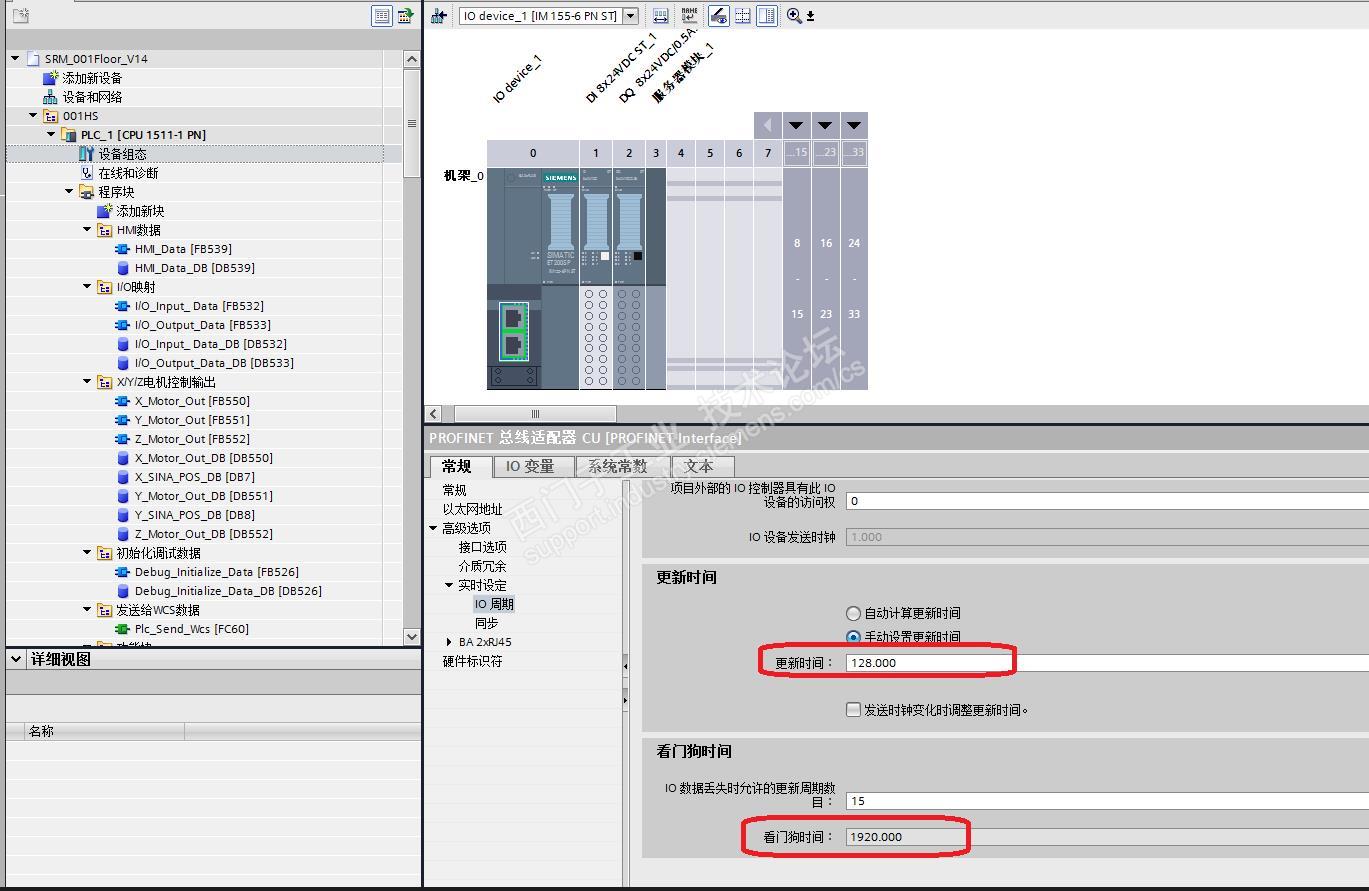Expand the BA 2xRJ45 properties node

[x=449, y=642]
